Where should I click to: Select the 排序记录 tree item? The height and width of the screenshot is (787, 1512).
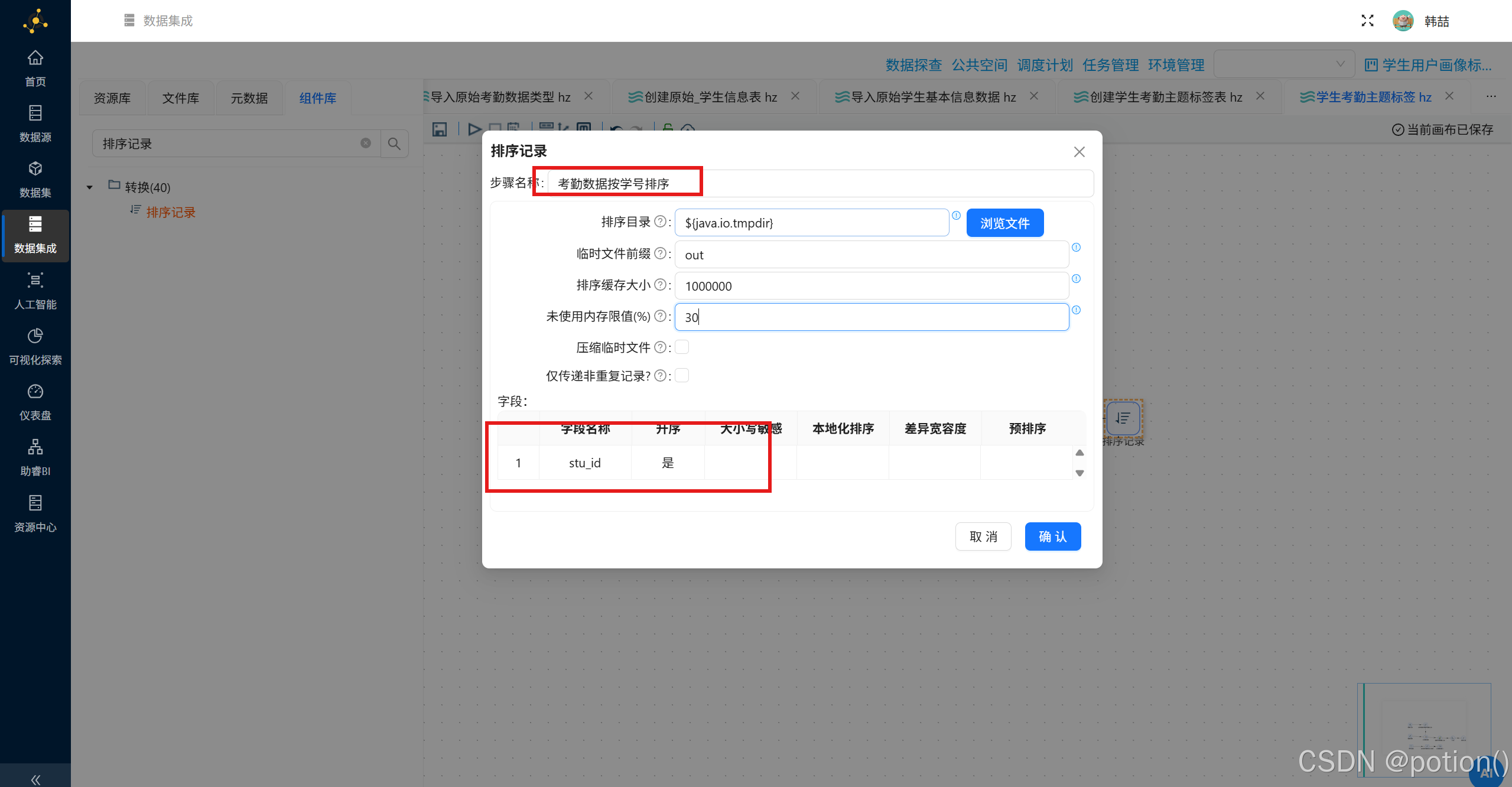170,212
